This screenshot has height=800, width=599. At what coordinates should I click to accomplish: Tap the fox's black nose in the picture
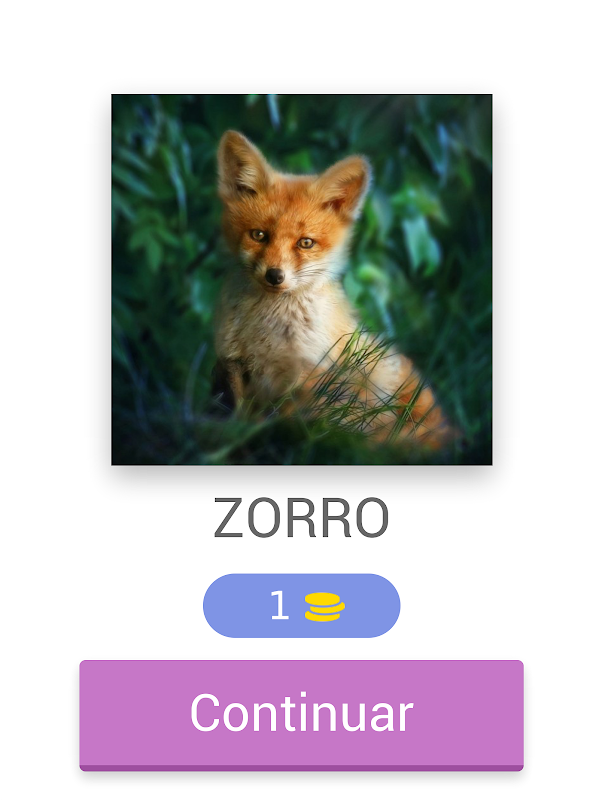pos(274,276)
